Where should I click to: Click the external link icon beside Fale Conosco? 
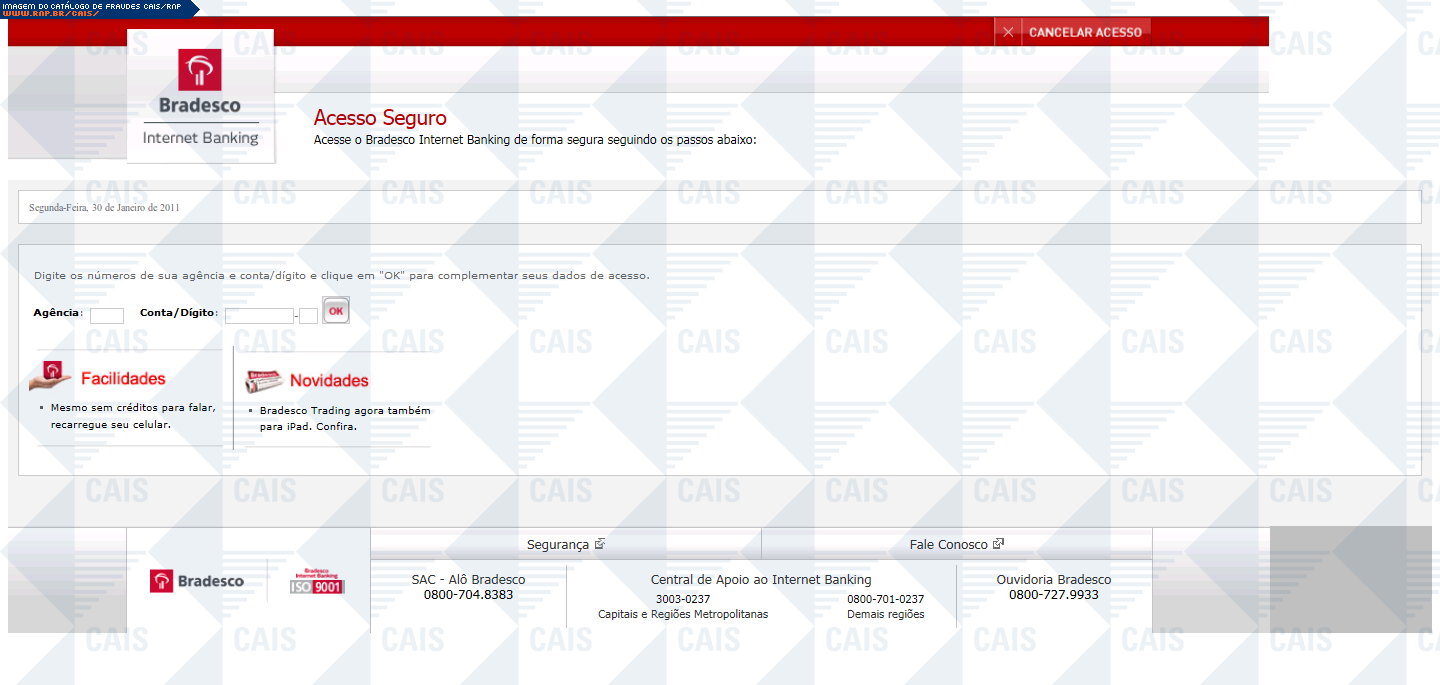coord(998,544)
